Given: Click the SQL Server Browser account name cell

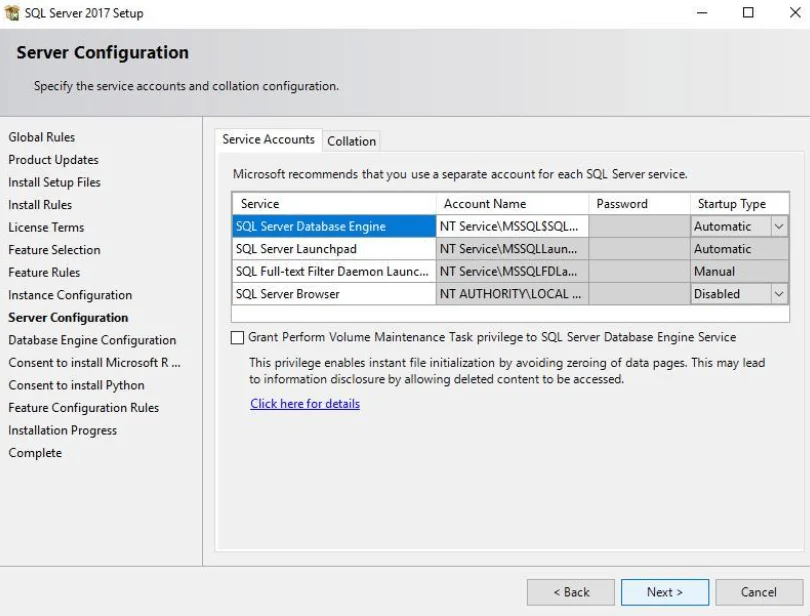Looking at the screenshot, I should (x=512, y=294).
